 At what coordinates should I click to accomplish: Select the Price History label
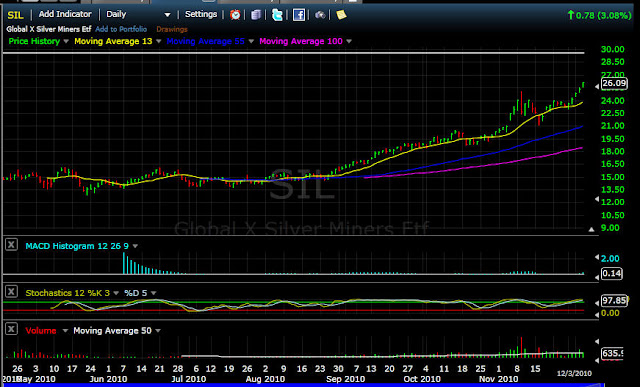coord(34,41)
